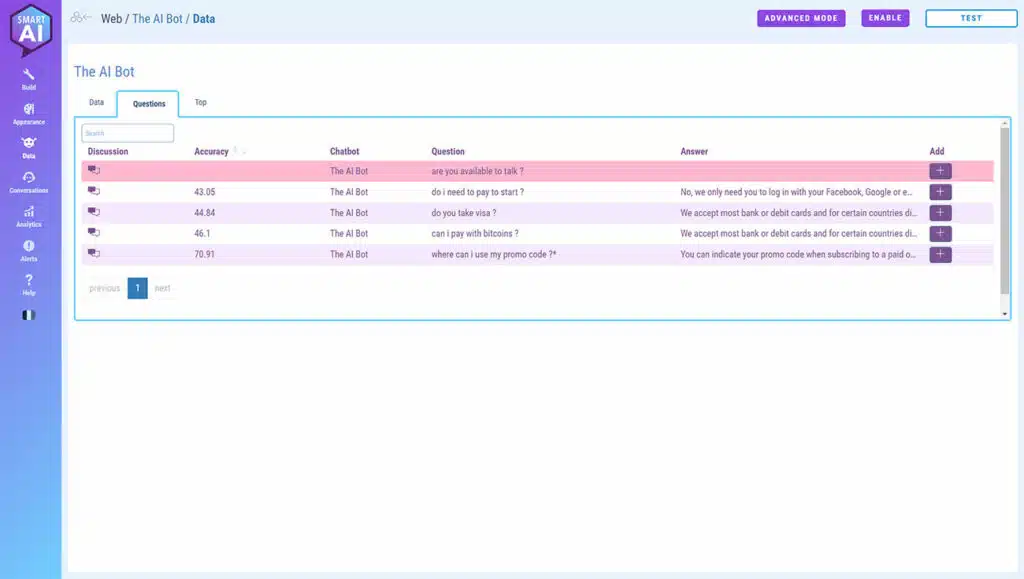Click the 'The AI Bot' breadcrumb link
Screen dimensions: 1024x579
(157, 19)
